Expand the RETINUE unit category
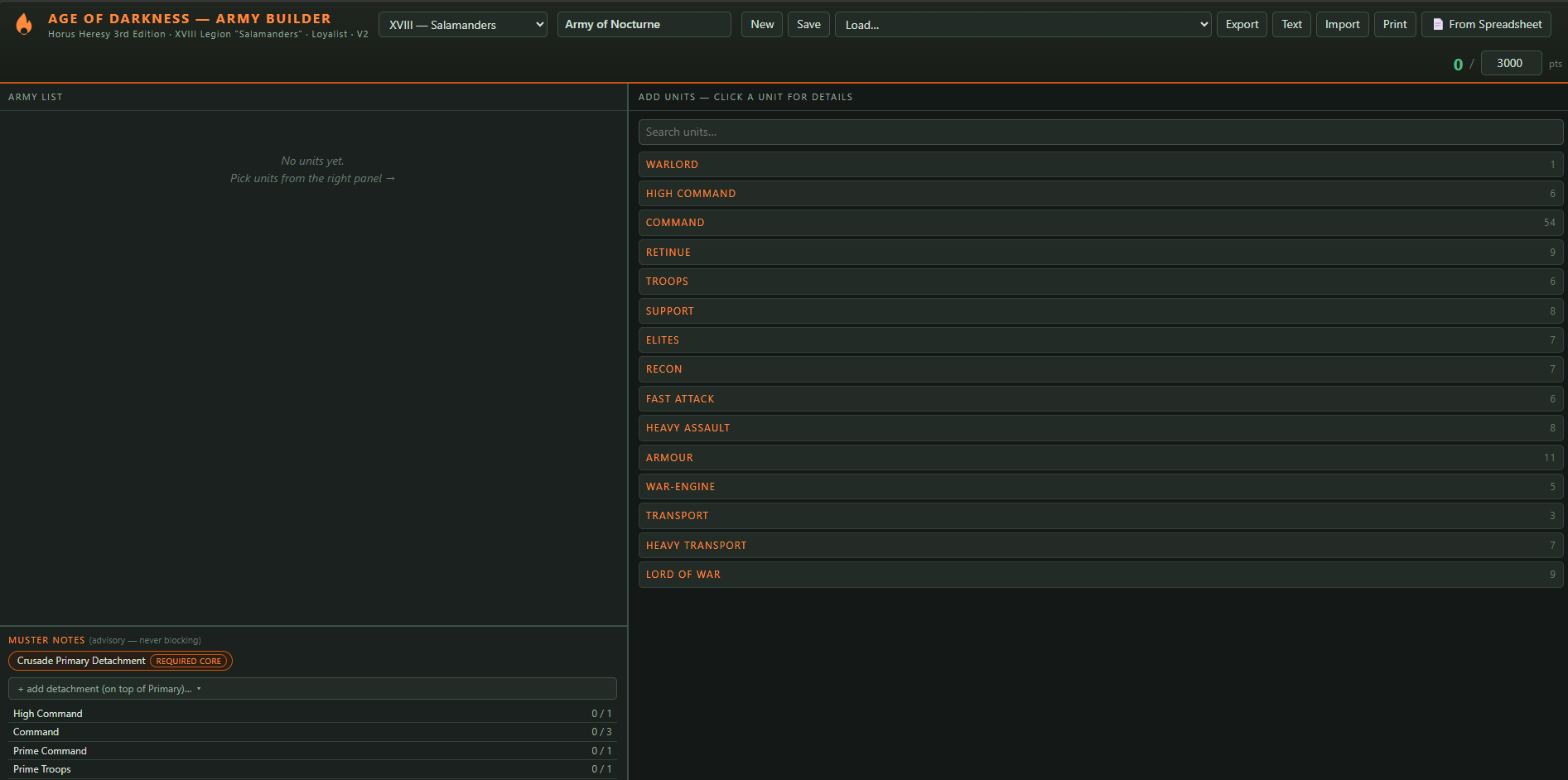 [x=1101, y=253]
